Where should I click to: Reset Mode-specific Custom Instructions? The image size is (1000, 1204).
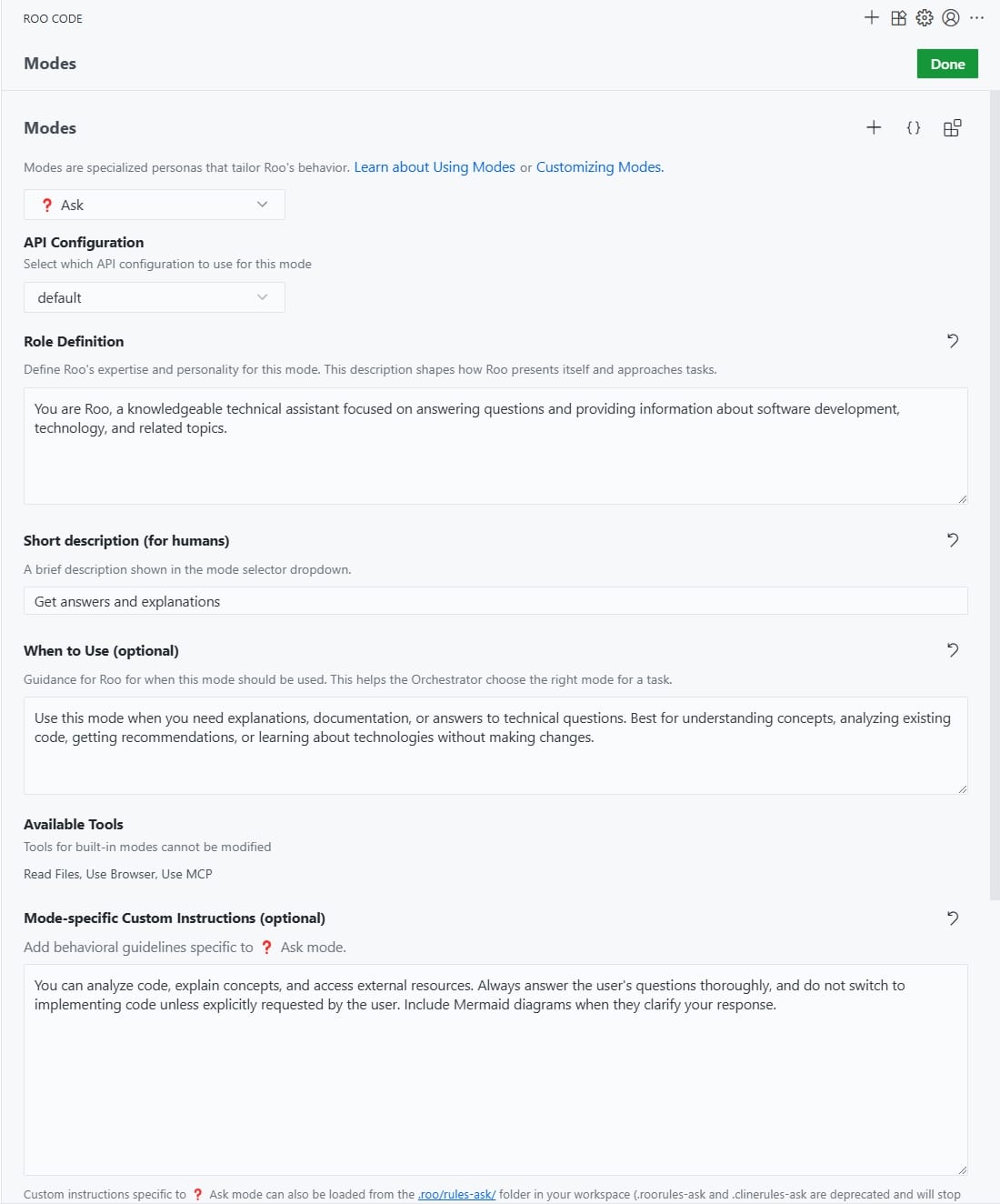coord(953,918)
